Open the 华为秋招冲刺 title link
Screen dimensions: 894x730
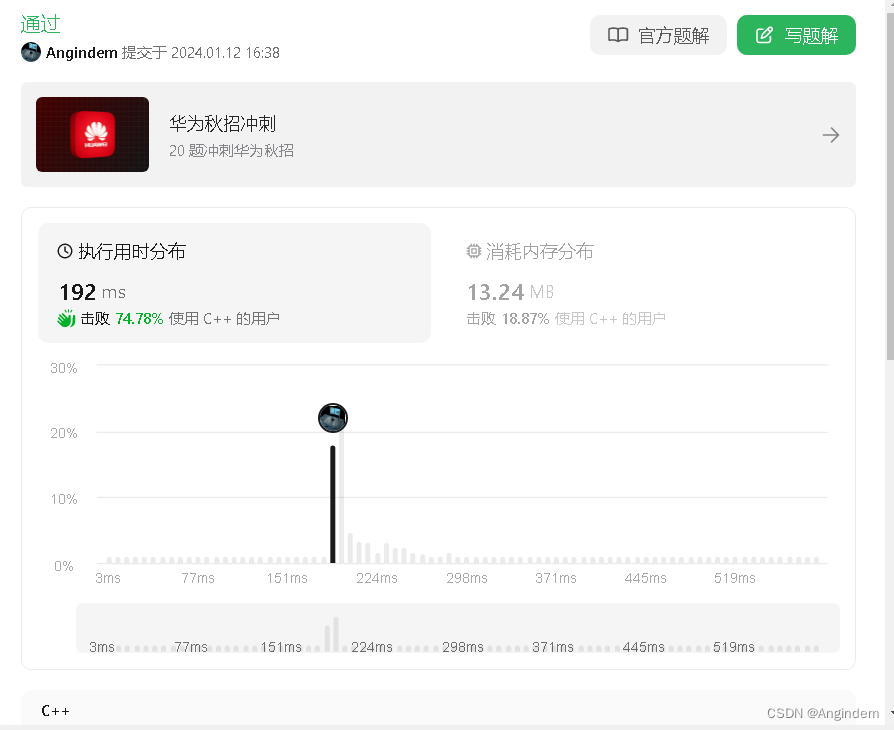coord(222,124)
